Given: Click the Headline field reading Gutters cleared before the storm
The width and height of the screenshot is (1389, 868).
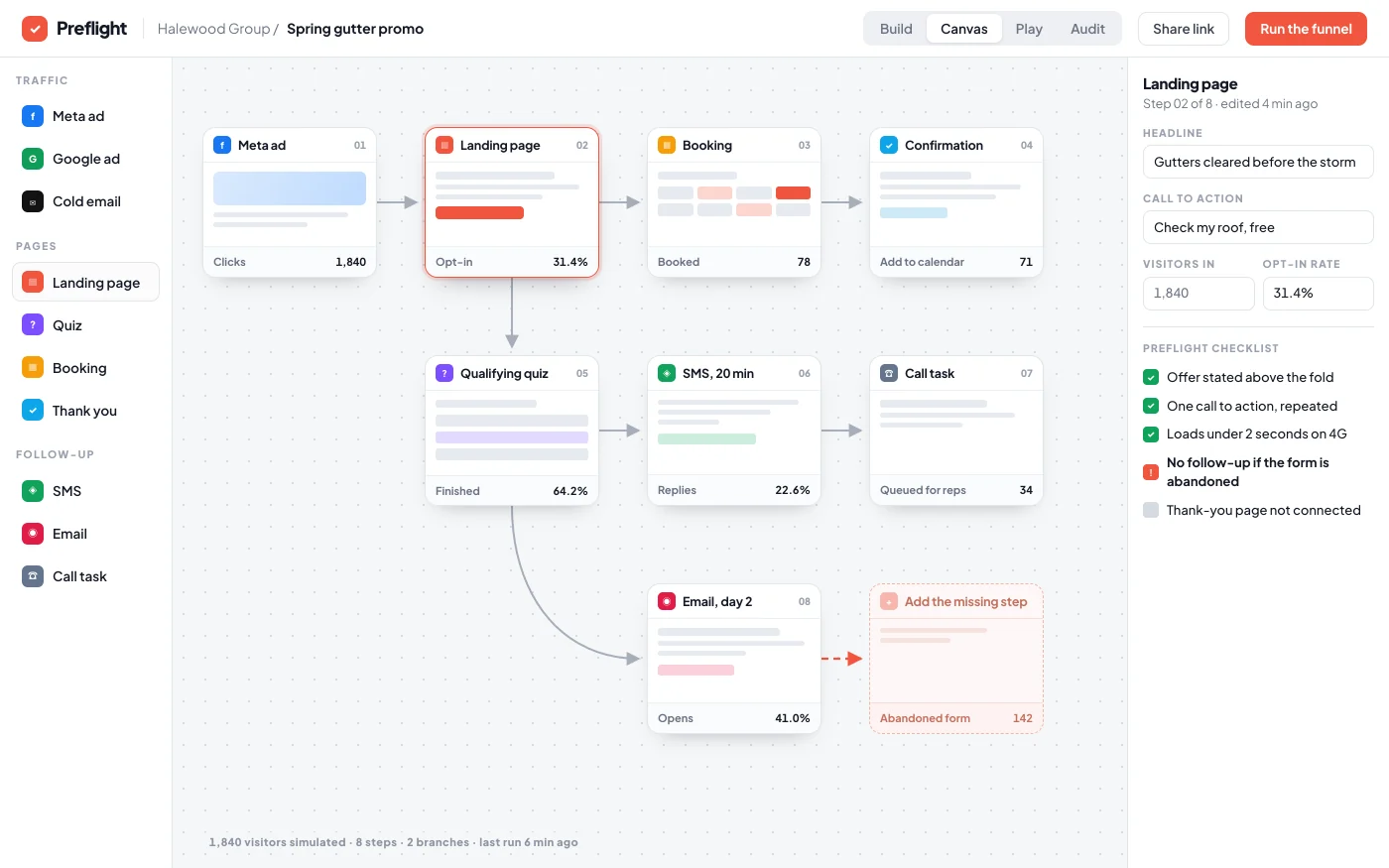Looking at the screenshot, I should coord(1258,162).
